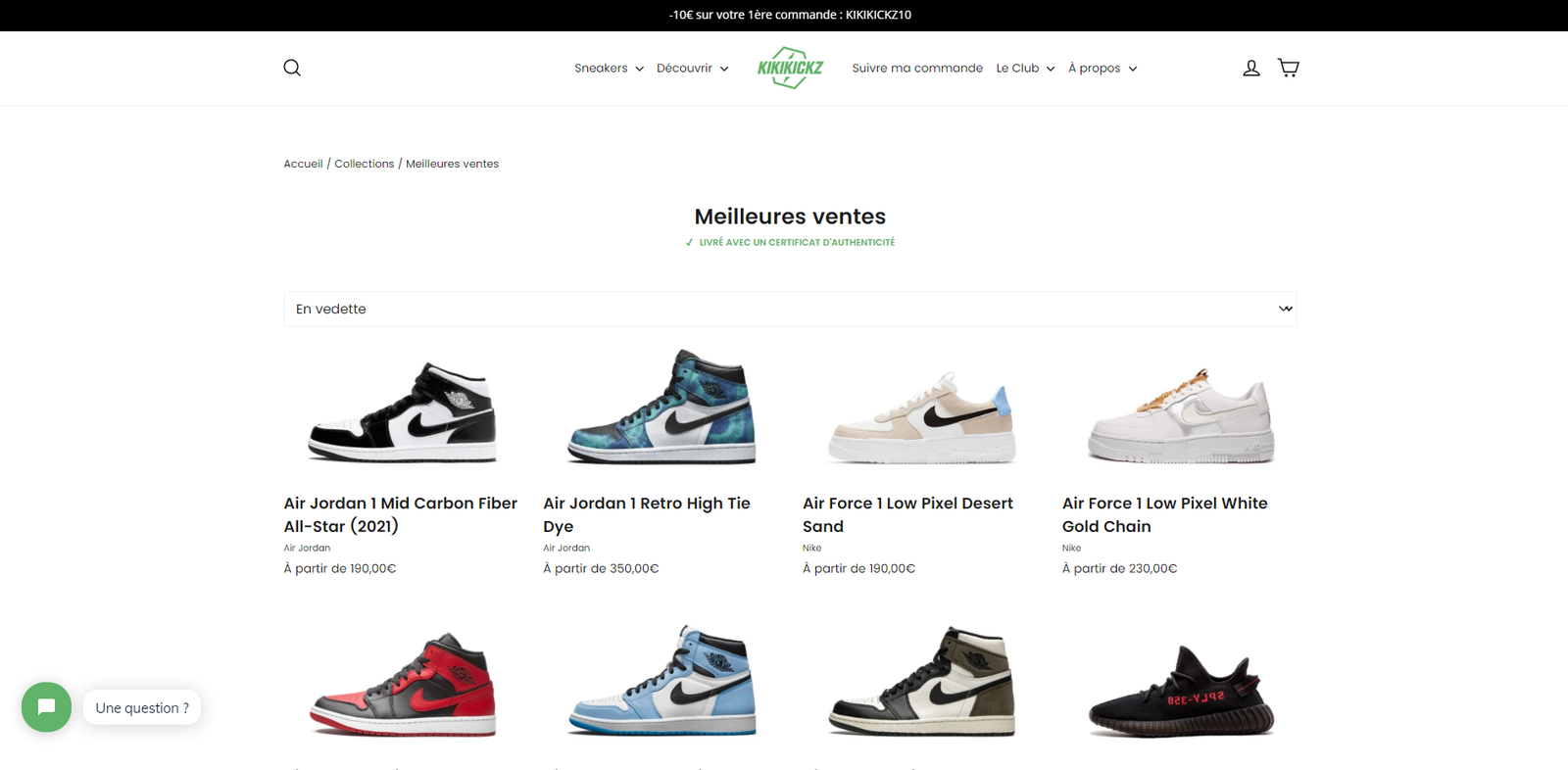Image resolution: width=1568 pixels, height=770 pixels.
Task: Open the En vedette sort selector
Action: click(x=790, y=309)
